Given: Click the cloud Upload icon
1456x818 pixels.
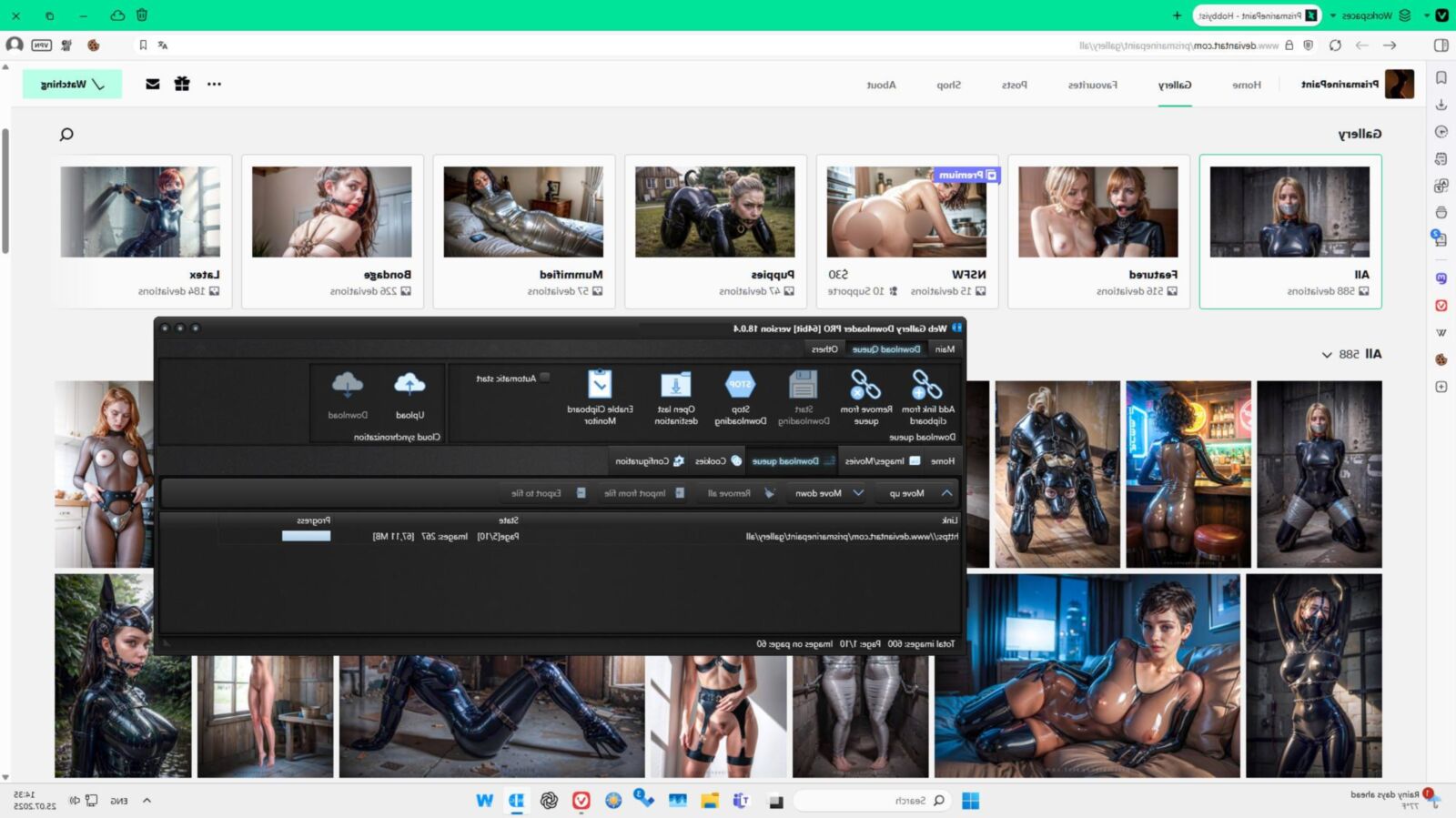Looking at the screenshot, I should click(x=409, y=385).
